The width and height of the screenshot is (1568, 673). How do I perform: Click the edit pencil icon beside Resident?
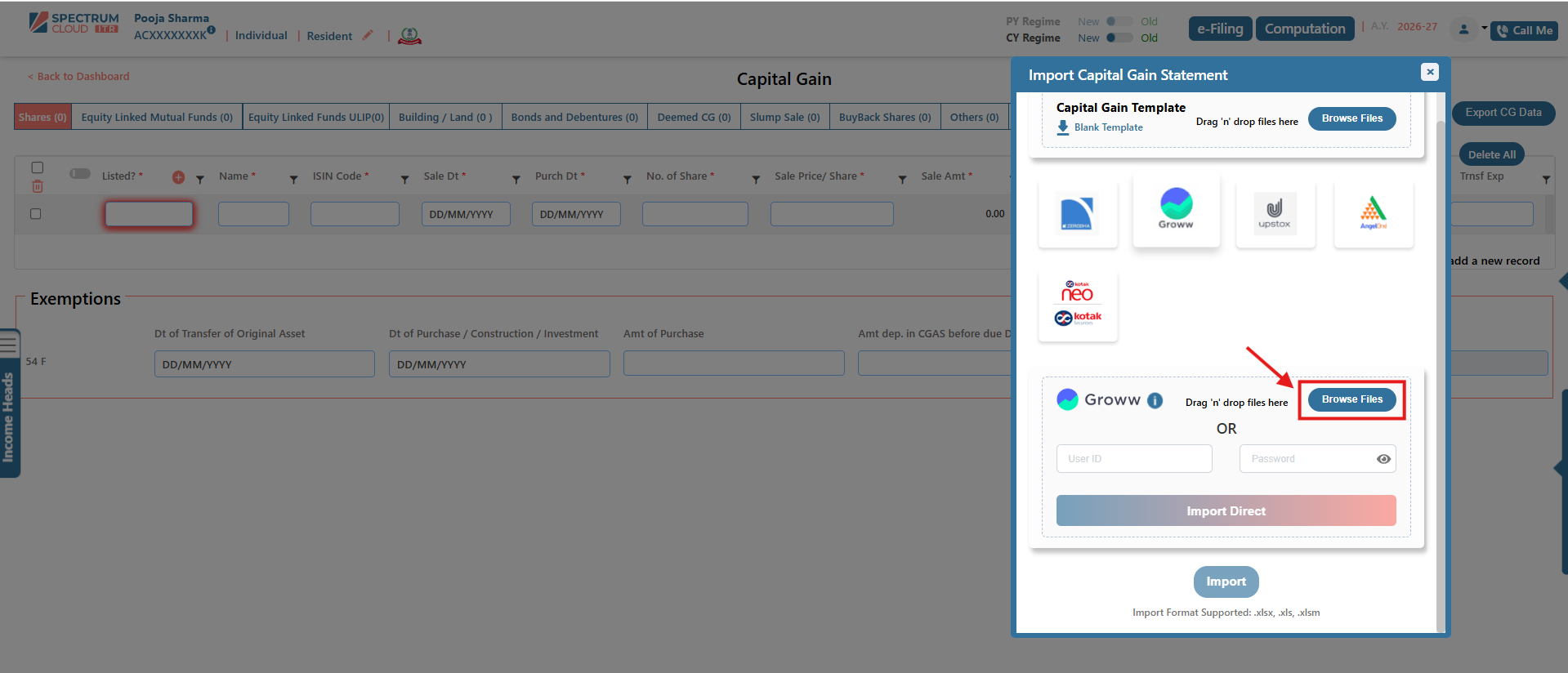click(x=368, y=35)
